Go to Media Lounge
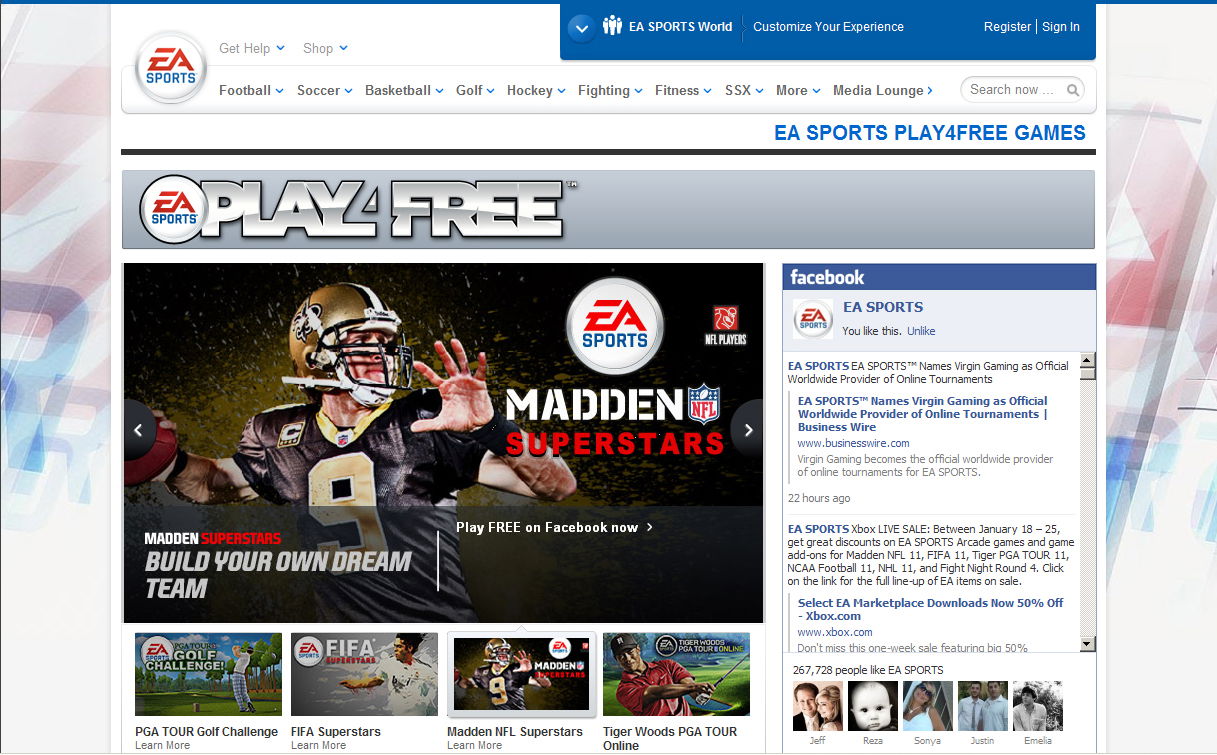Viewport: 1217px width, 755px height. 883,90
